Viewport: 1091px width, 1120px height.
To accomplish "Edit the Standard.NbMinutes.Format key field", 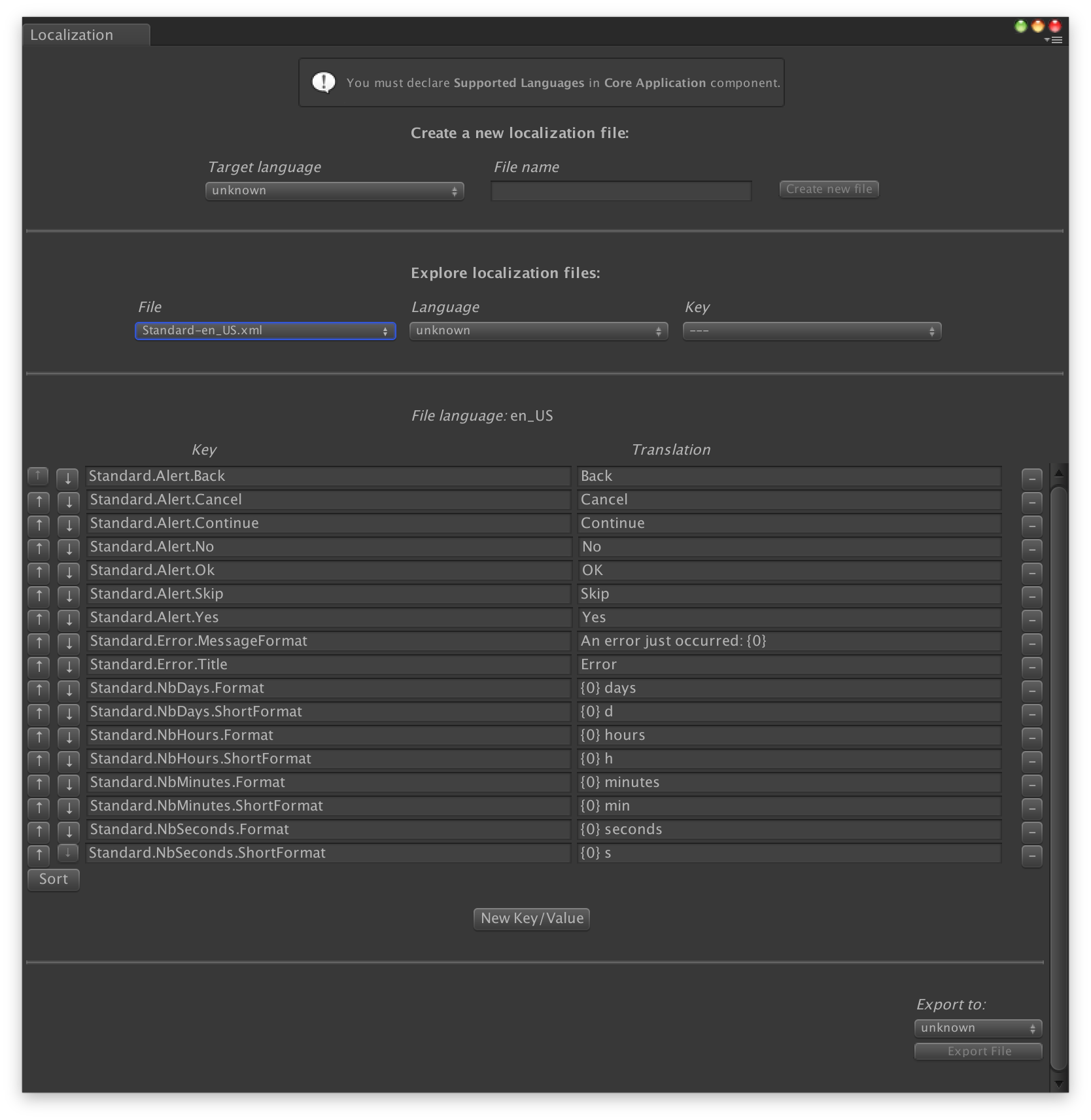I will coord(328,782).
